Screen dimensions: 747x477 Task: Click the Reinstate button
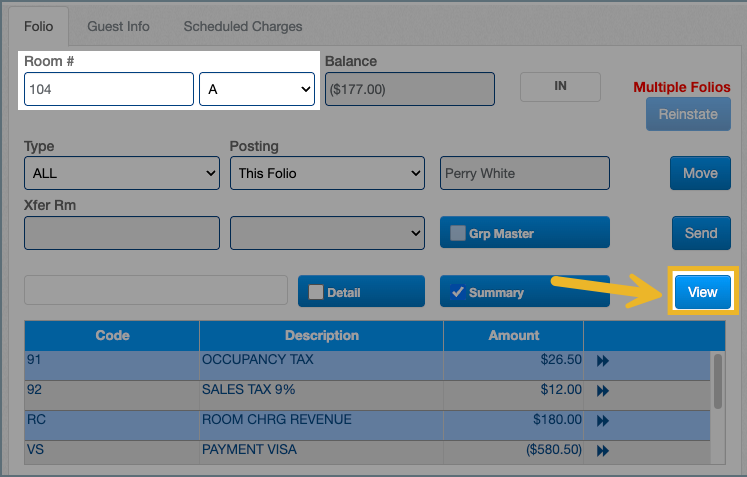(688, 114)
